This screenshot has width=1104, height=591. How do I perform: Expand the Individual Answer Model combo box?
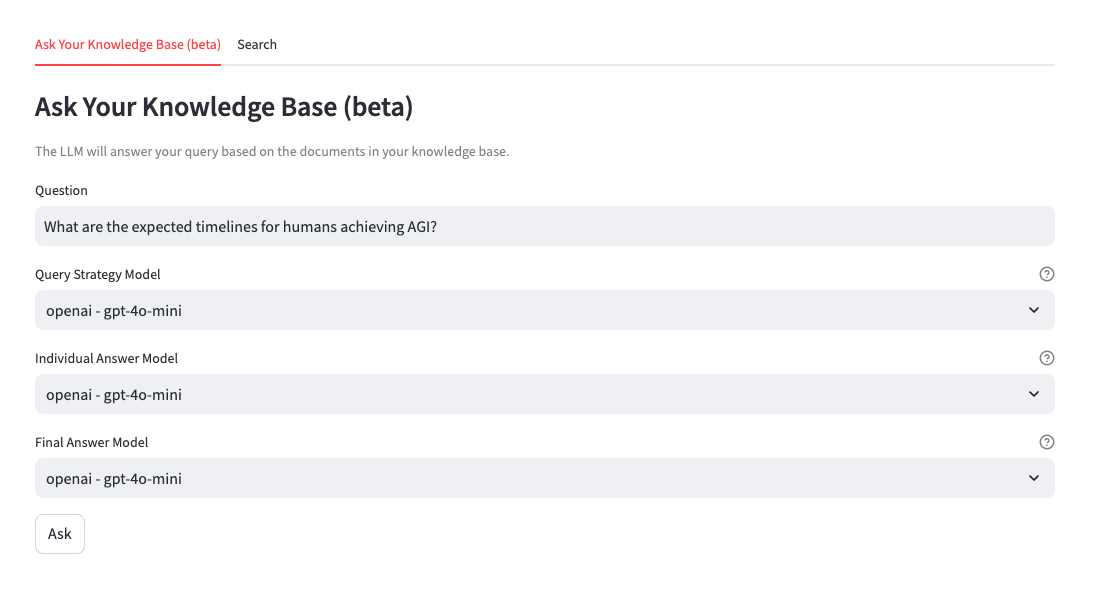[530, 394]
